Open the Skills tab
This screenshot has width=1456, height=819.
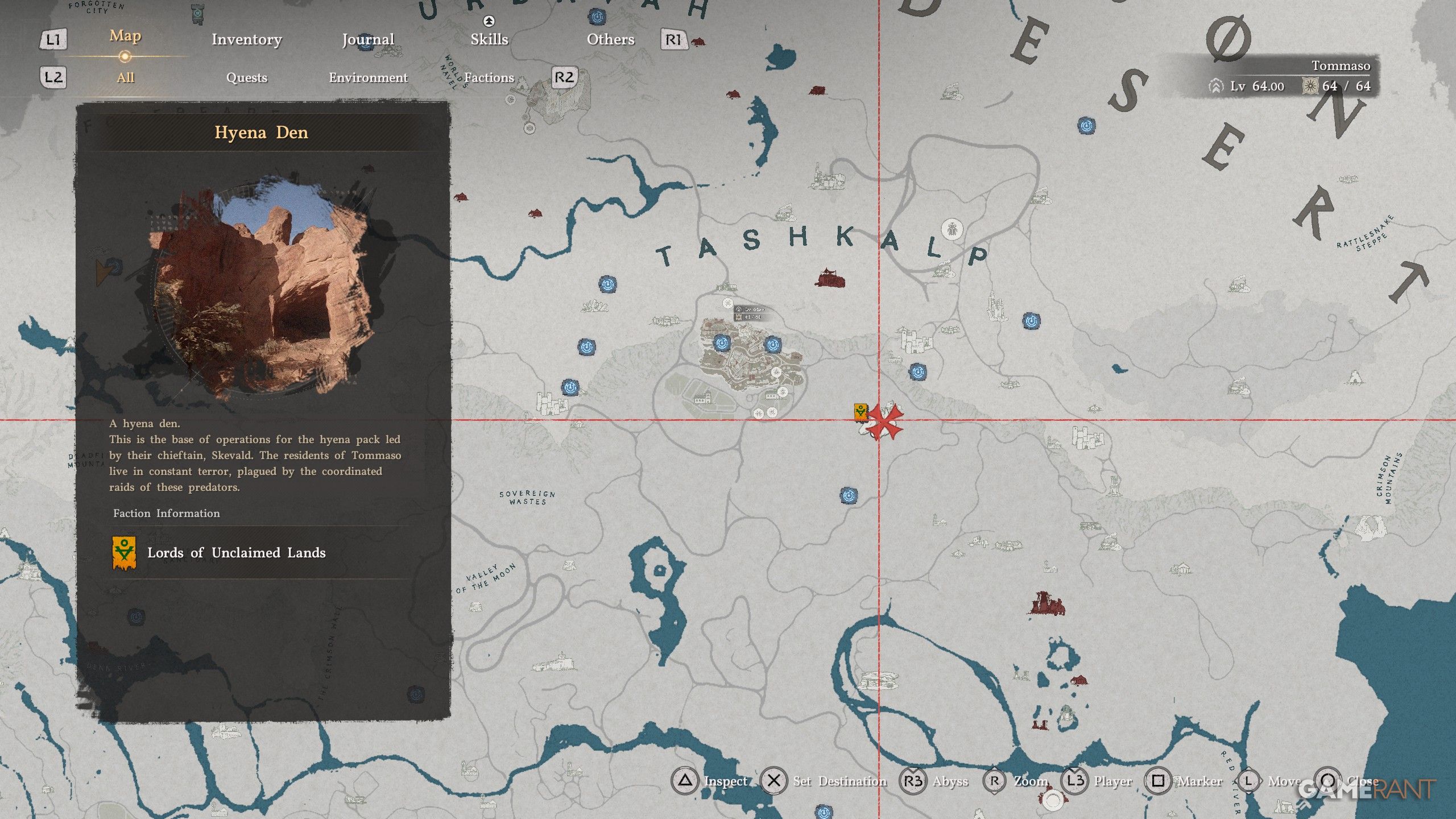489,39
